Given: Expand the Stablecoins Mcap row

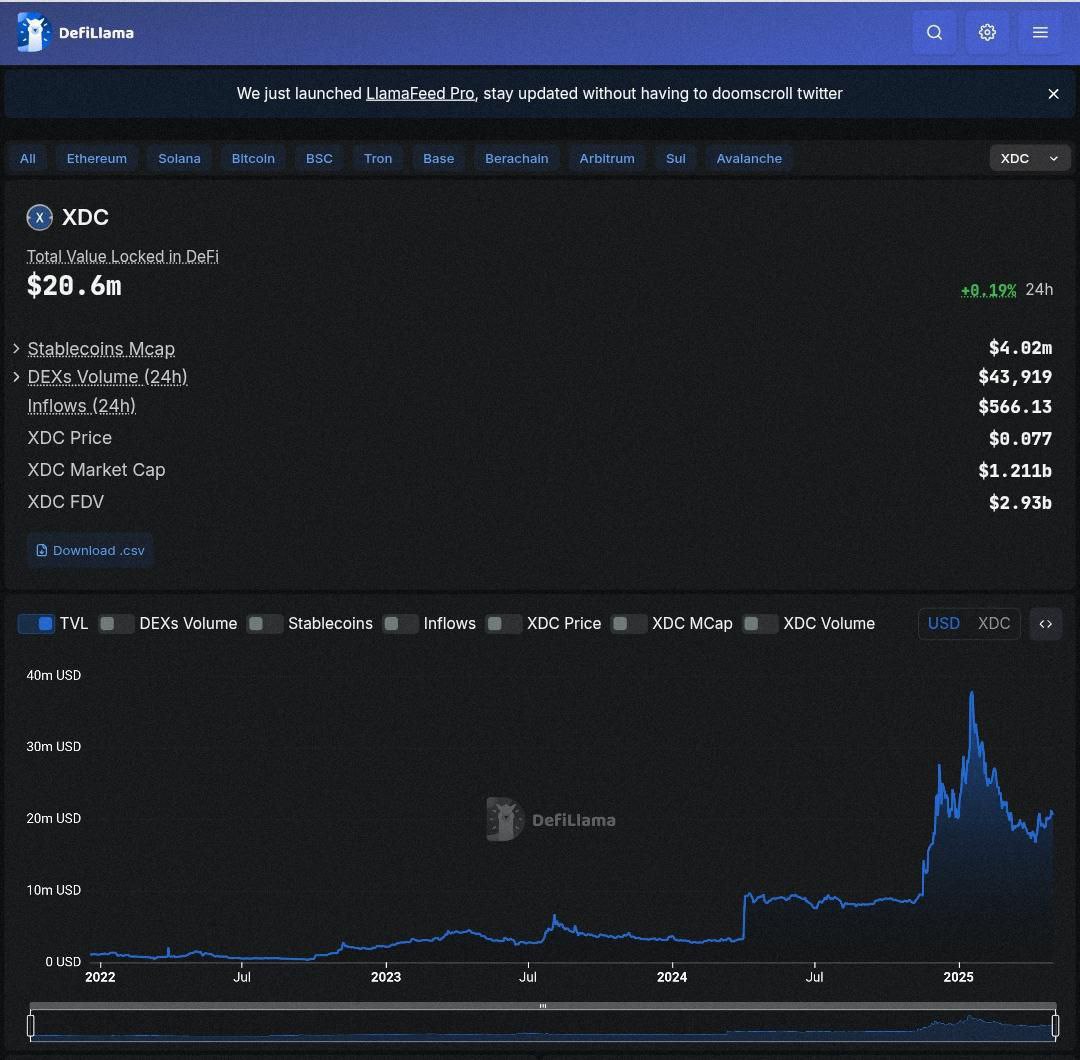Looking at the screenshot, I should [17, 349].
